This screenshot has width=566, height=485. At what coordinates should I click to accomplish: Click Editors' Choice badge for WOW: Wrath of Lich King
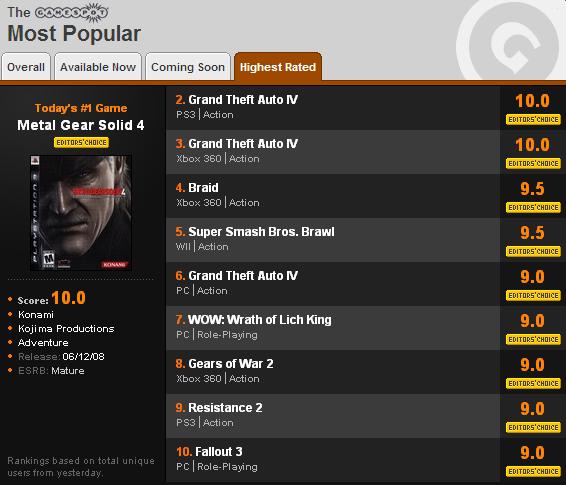coord(533,339)
